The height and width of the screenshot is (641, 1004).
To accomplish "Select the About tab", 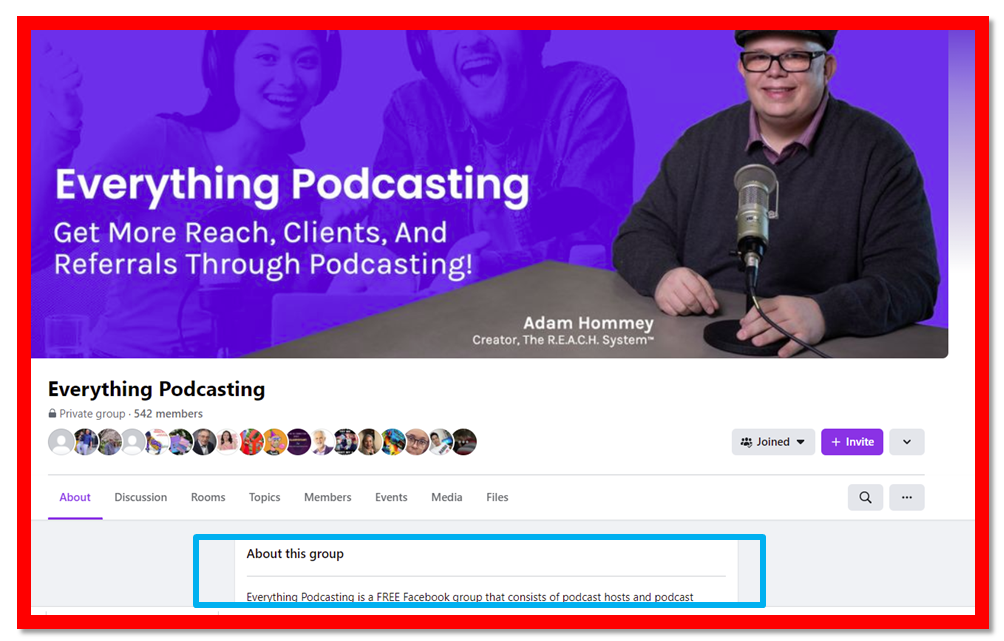I will 75,497.
